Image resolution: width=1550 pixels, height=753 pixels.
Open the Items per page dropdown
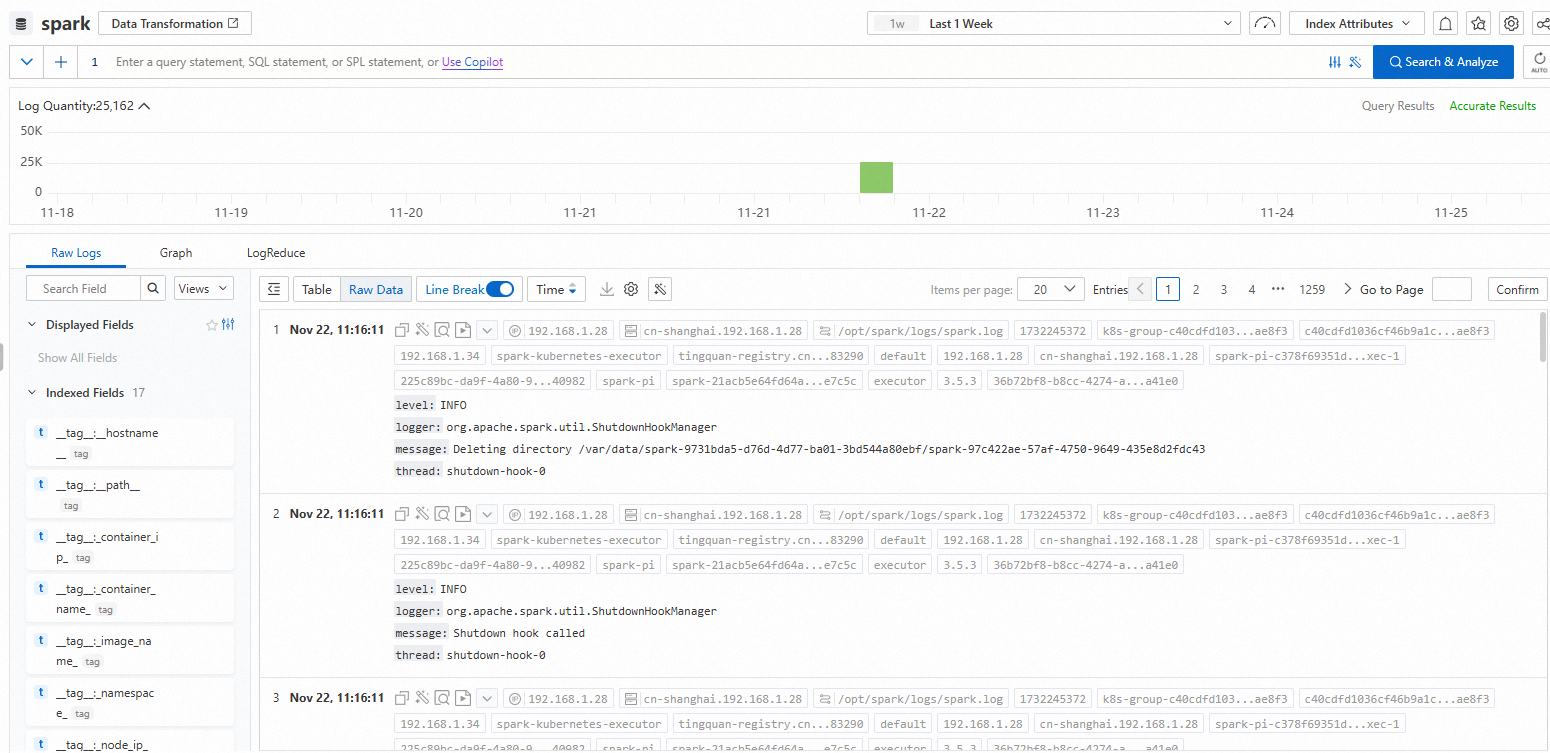coord(1050,289)
